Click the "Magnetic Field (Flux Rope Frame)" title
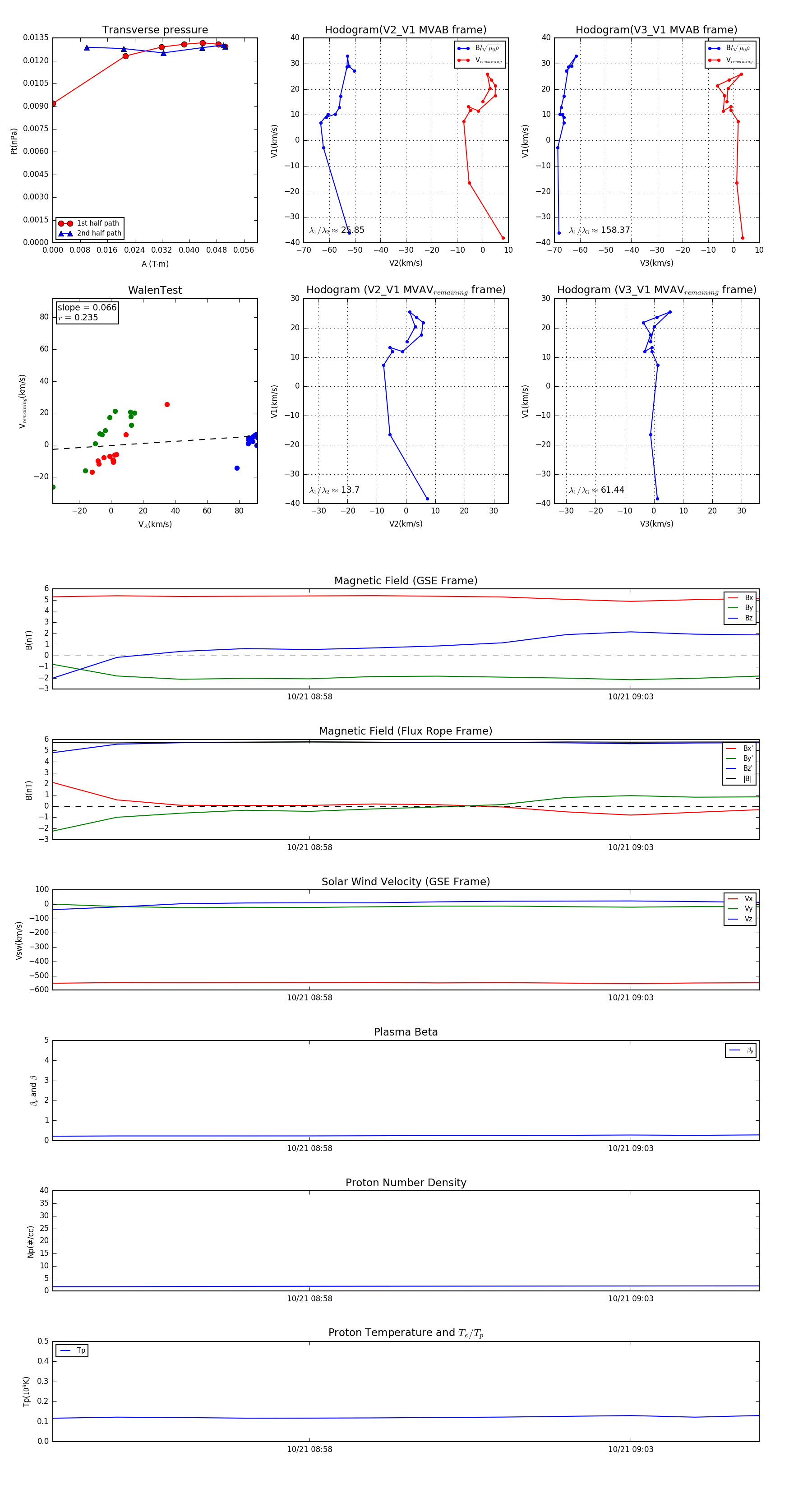This screenshot has width=812, height=1489. point(406,731)
